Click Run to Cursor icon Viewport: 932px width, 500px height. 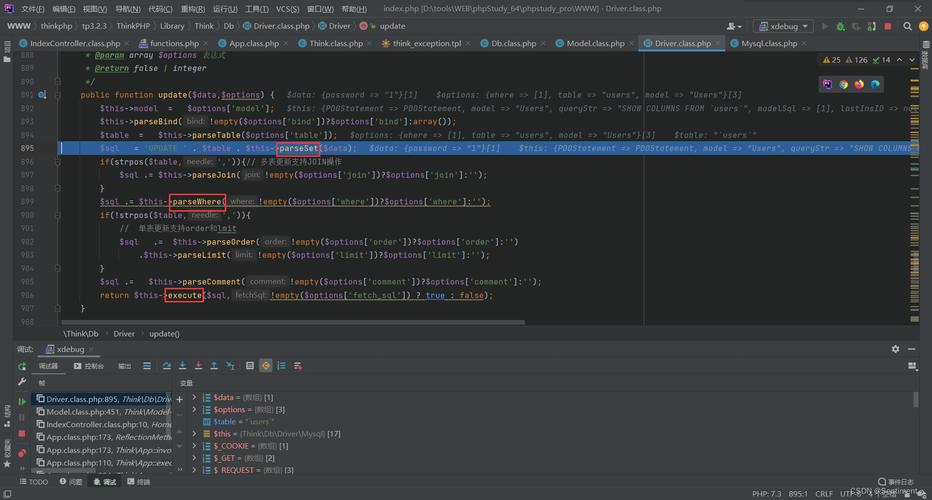(x=230, y=366)
